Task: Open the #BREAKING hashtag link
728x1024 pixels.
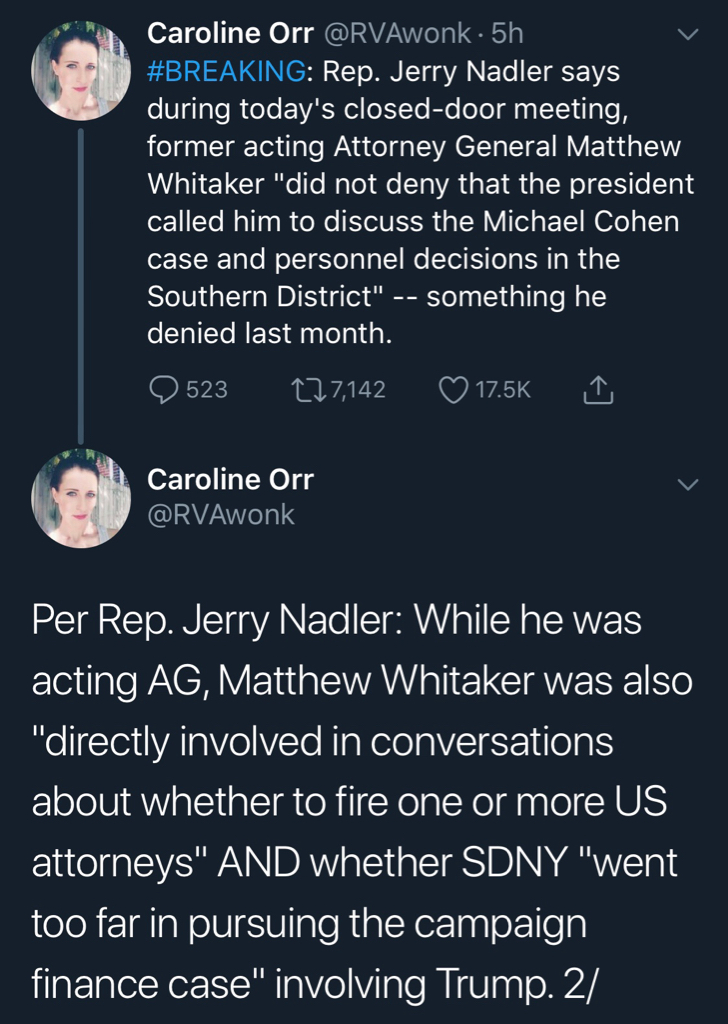Action: tap(225, 73)
